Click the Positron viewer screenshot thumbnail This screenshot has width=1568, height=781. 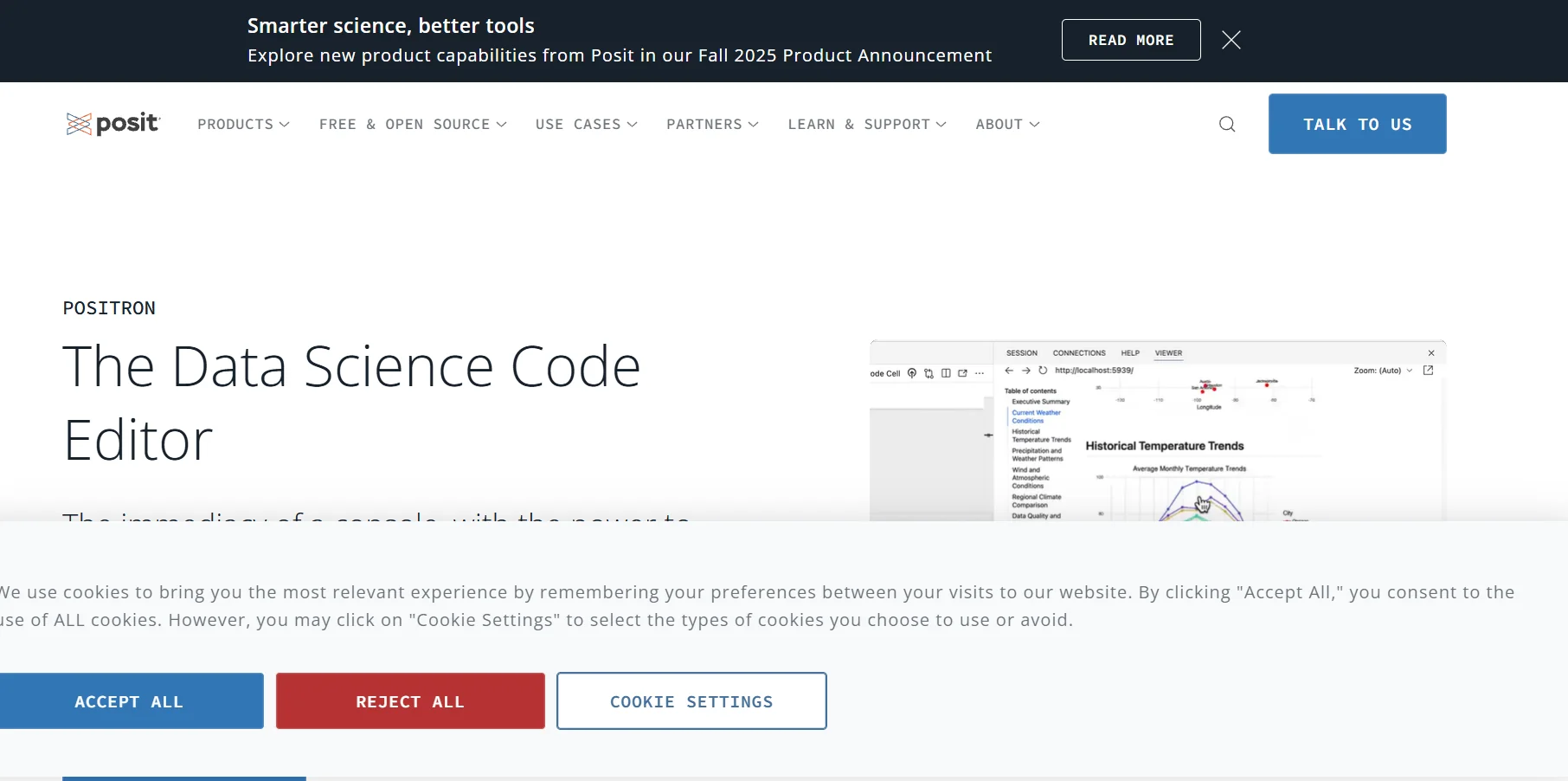(1158, 430)
